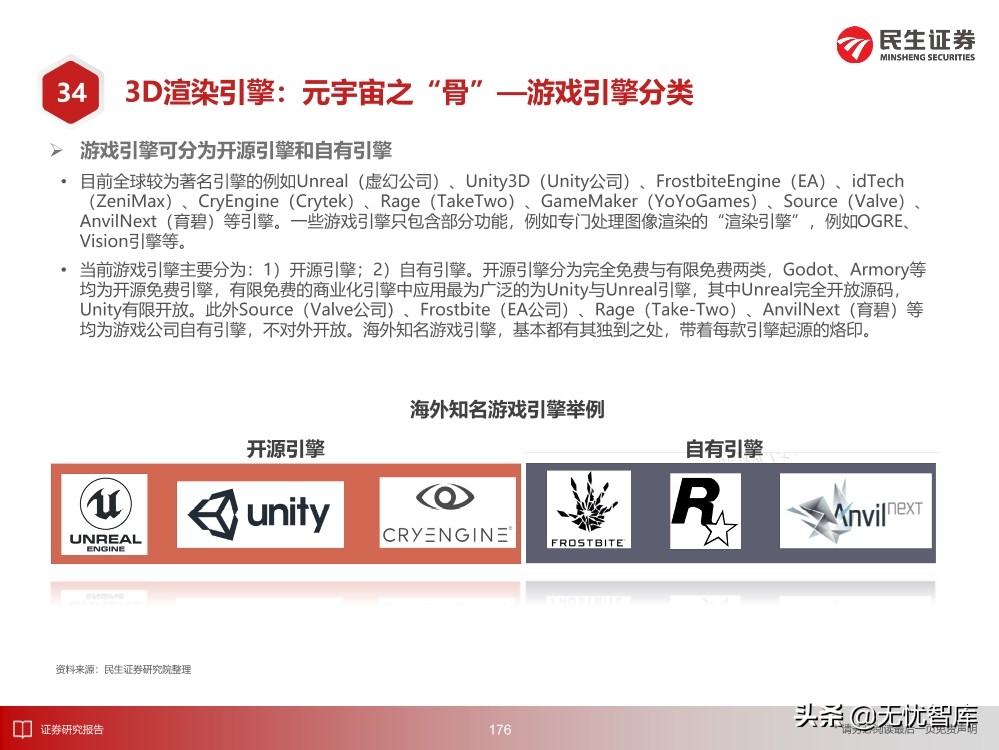Viewport: 999px width, 750px height.
Task: Click the line beginning Vision引擎等
Action: (134, 242)
